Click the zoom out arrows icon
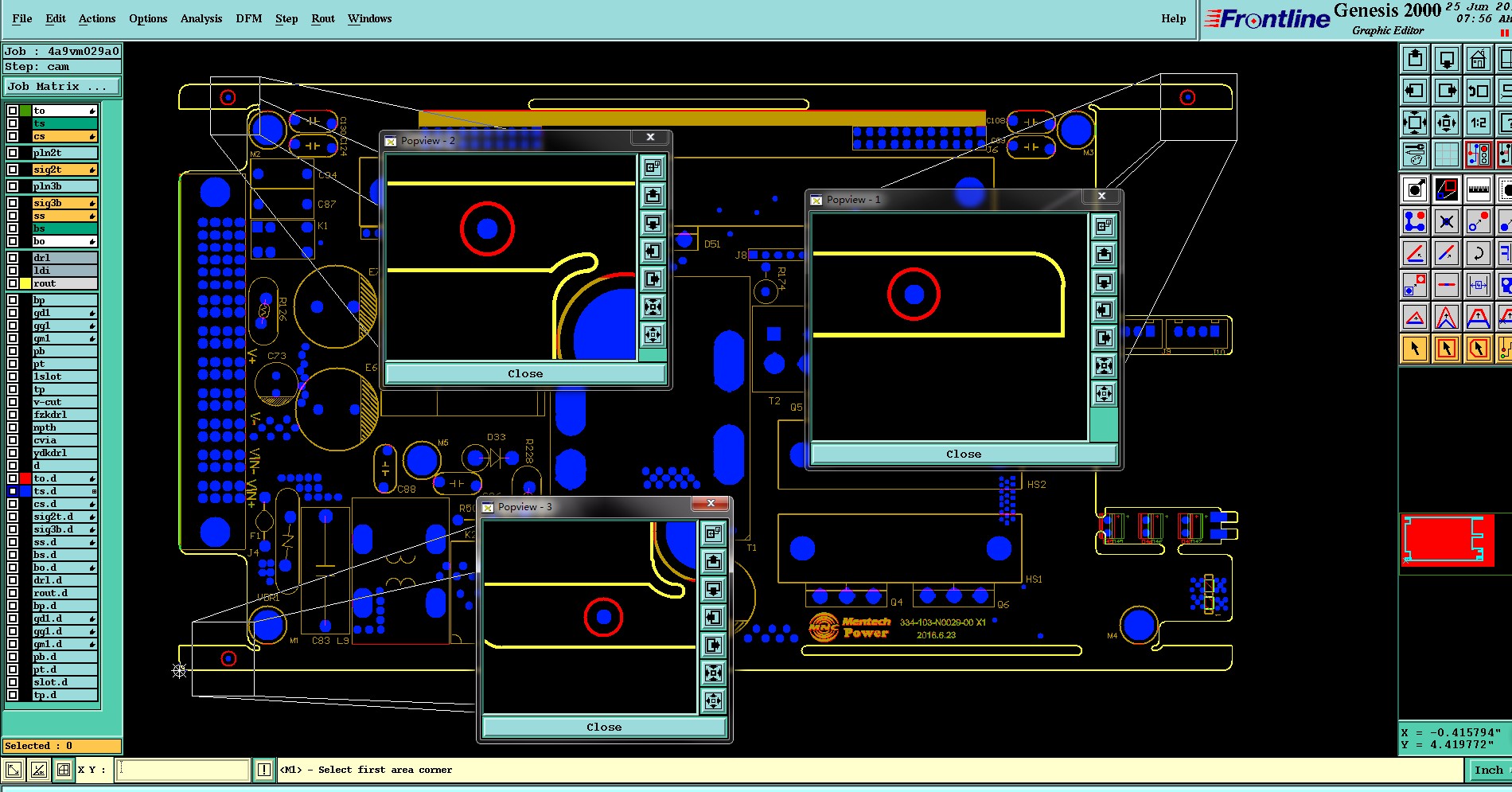 tap(1415, 123)
